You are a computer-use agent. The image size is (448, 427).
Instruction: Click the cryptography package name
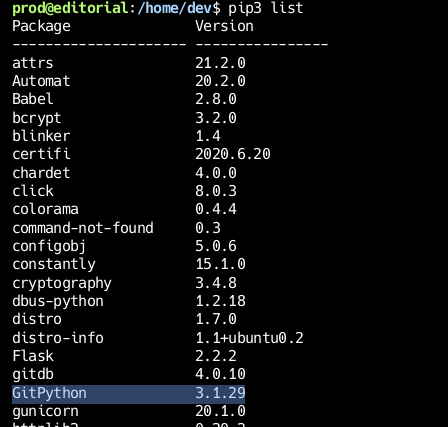coord(62,283)
